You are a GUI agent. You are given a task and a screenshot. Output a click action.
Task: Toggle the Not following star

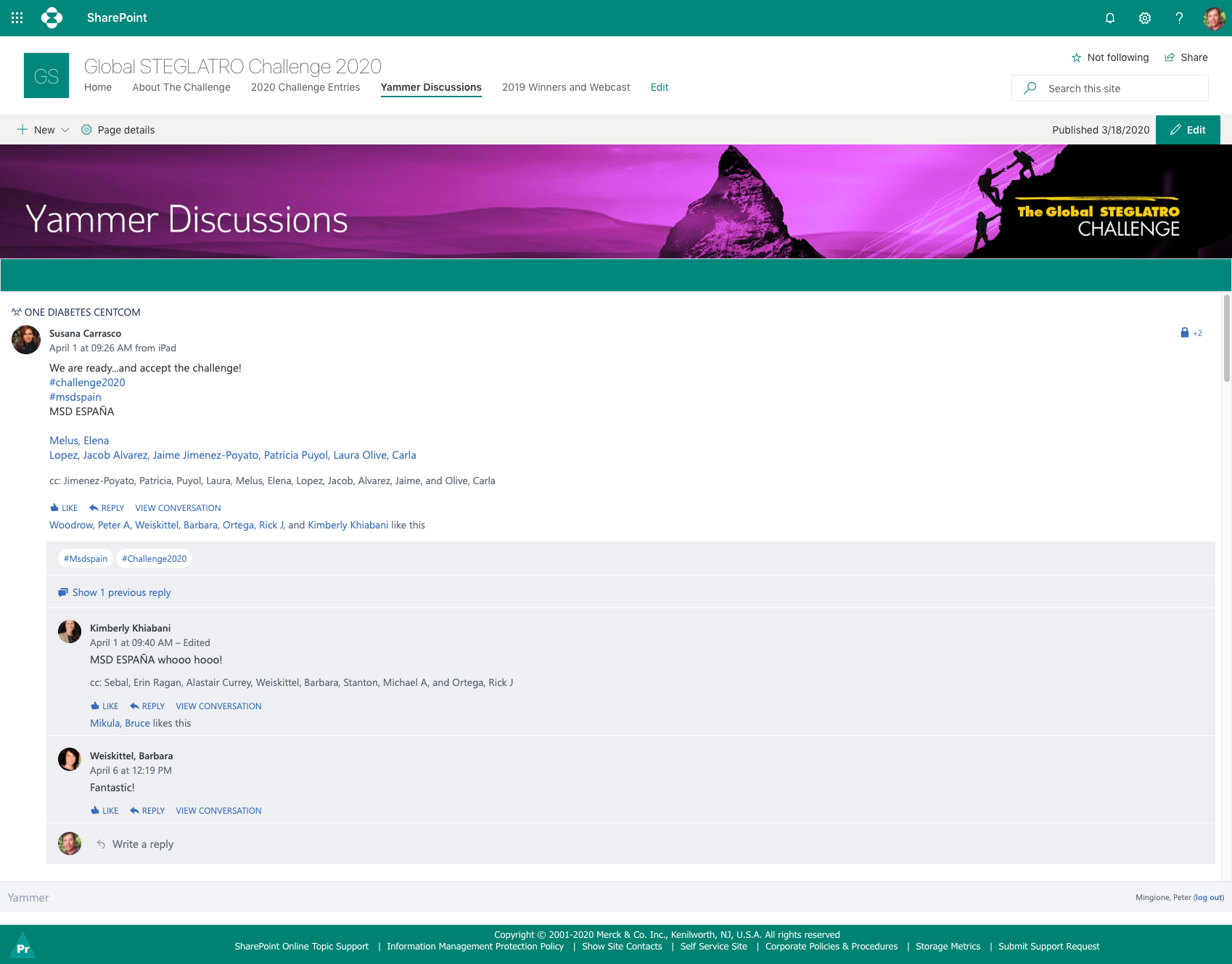[x=1077, y=58]
